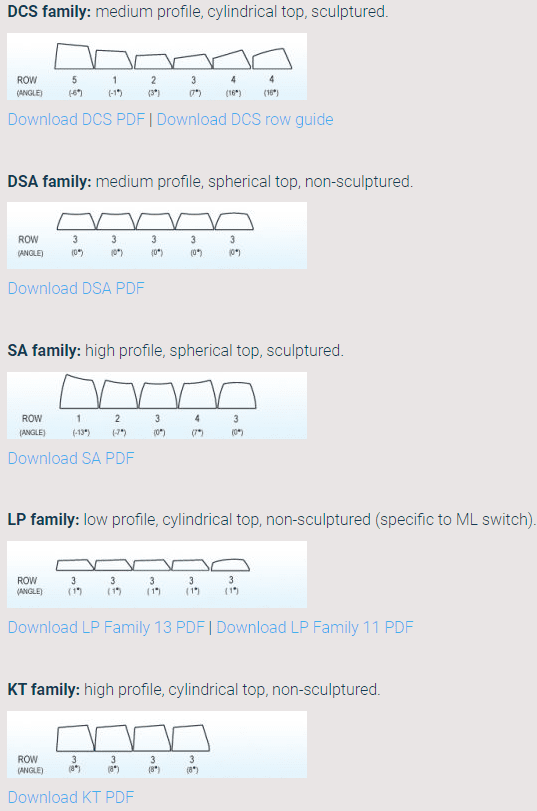Click the DSA family profile diagram
The image size is (537, 811).
157,236
